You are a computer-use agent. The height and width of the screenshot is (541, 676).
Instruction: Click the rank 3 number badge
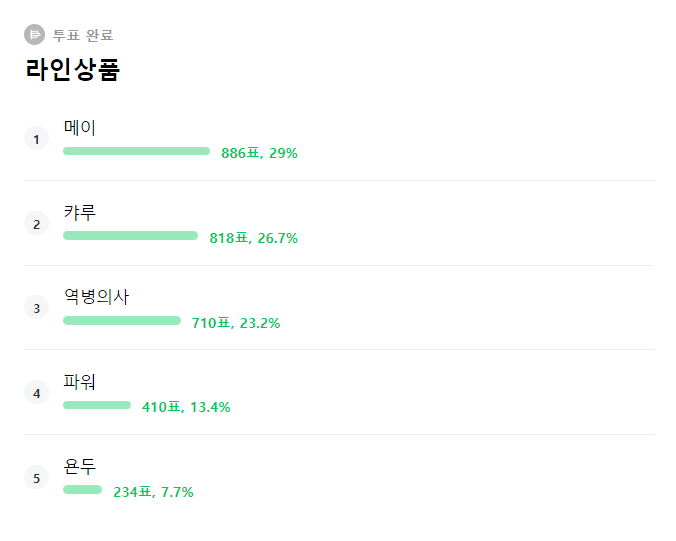36,308
